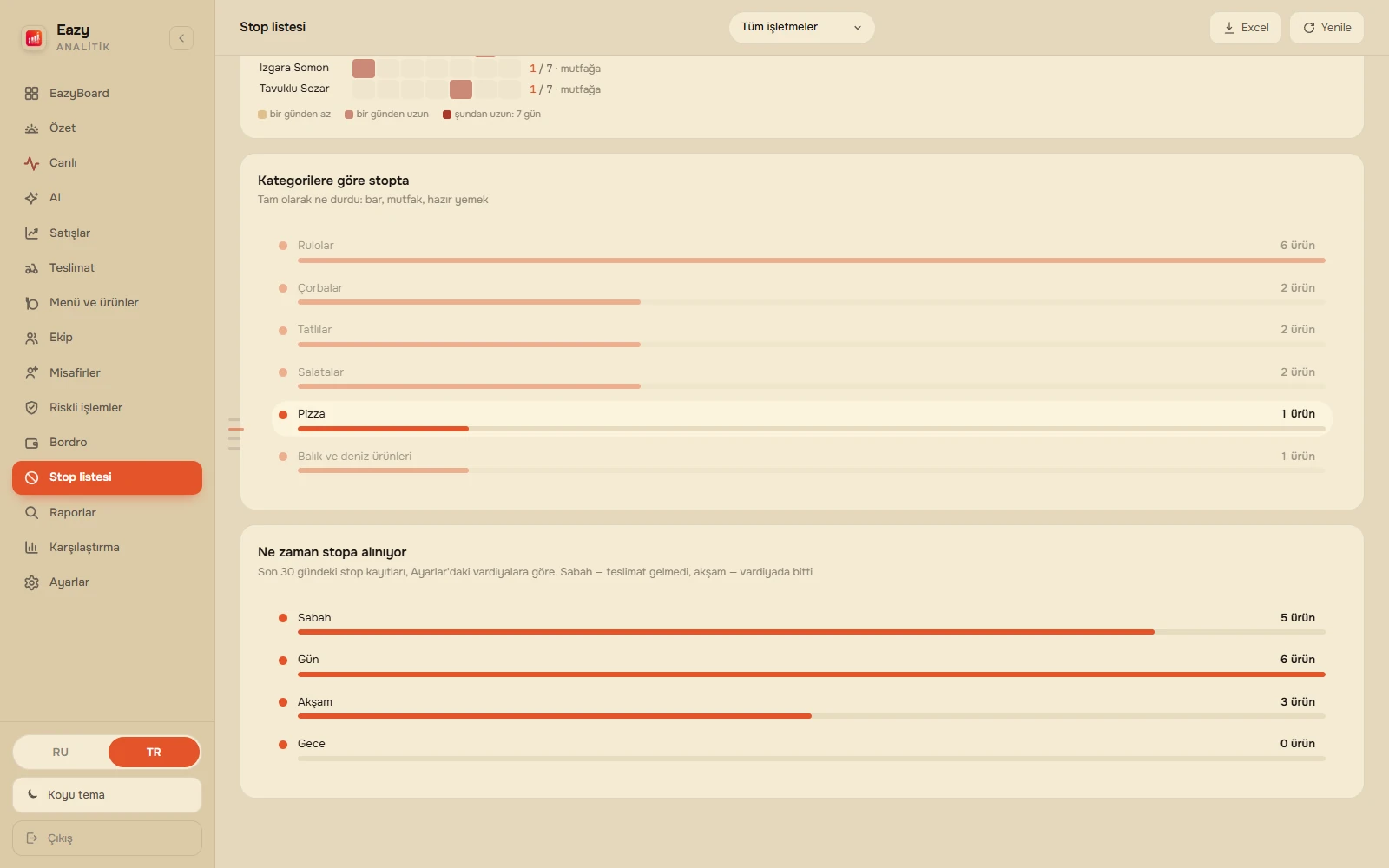
Task: Click the bir günden uzun legend swatch
Action: [349, 115]
